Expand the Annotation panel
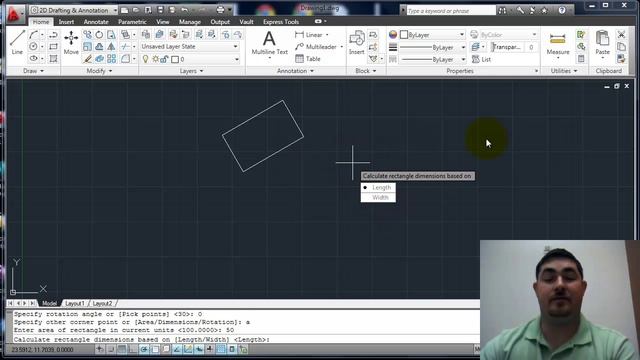 [x=295, y=71]
